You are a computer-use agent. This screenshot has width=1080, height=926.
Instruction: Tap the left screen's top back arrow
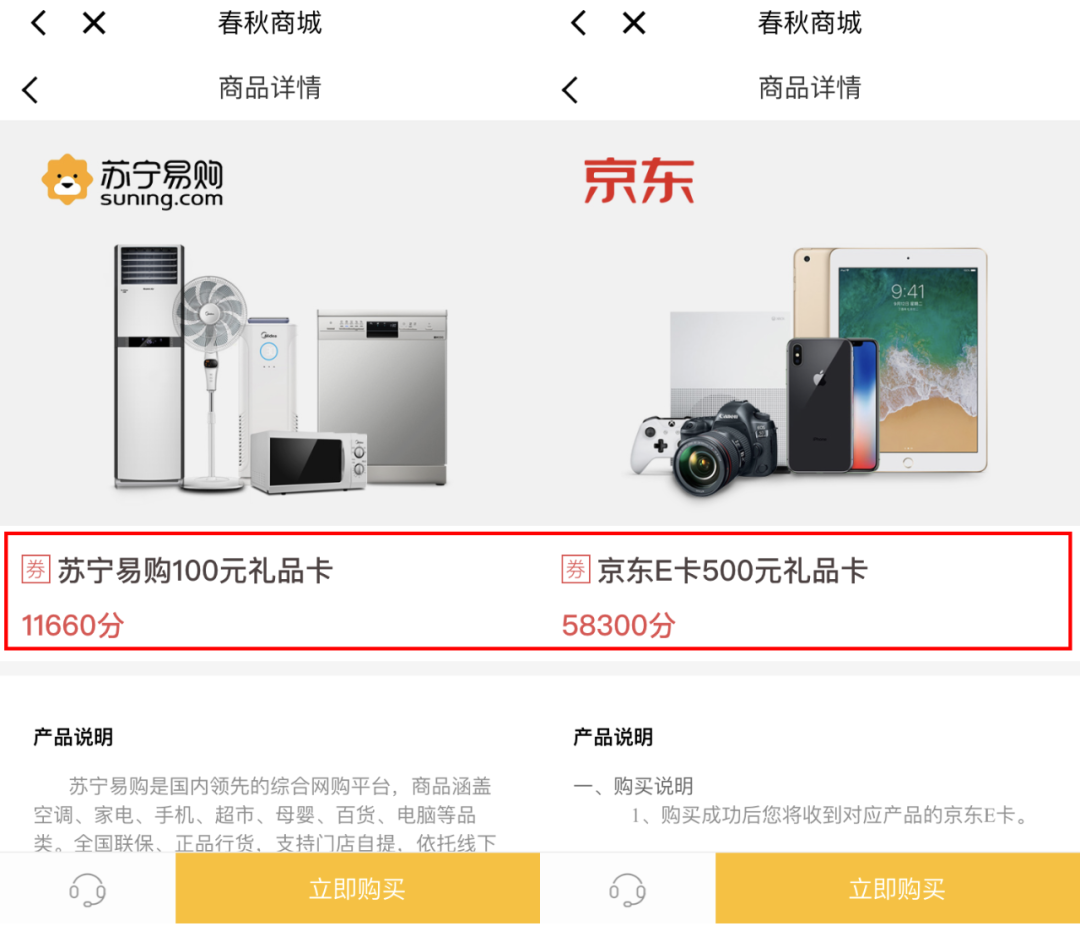tap(39, 23)
